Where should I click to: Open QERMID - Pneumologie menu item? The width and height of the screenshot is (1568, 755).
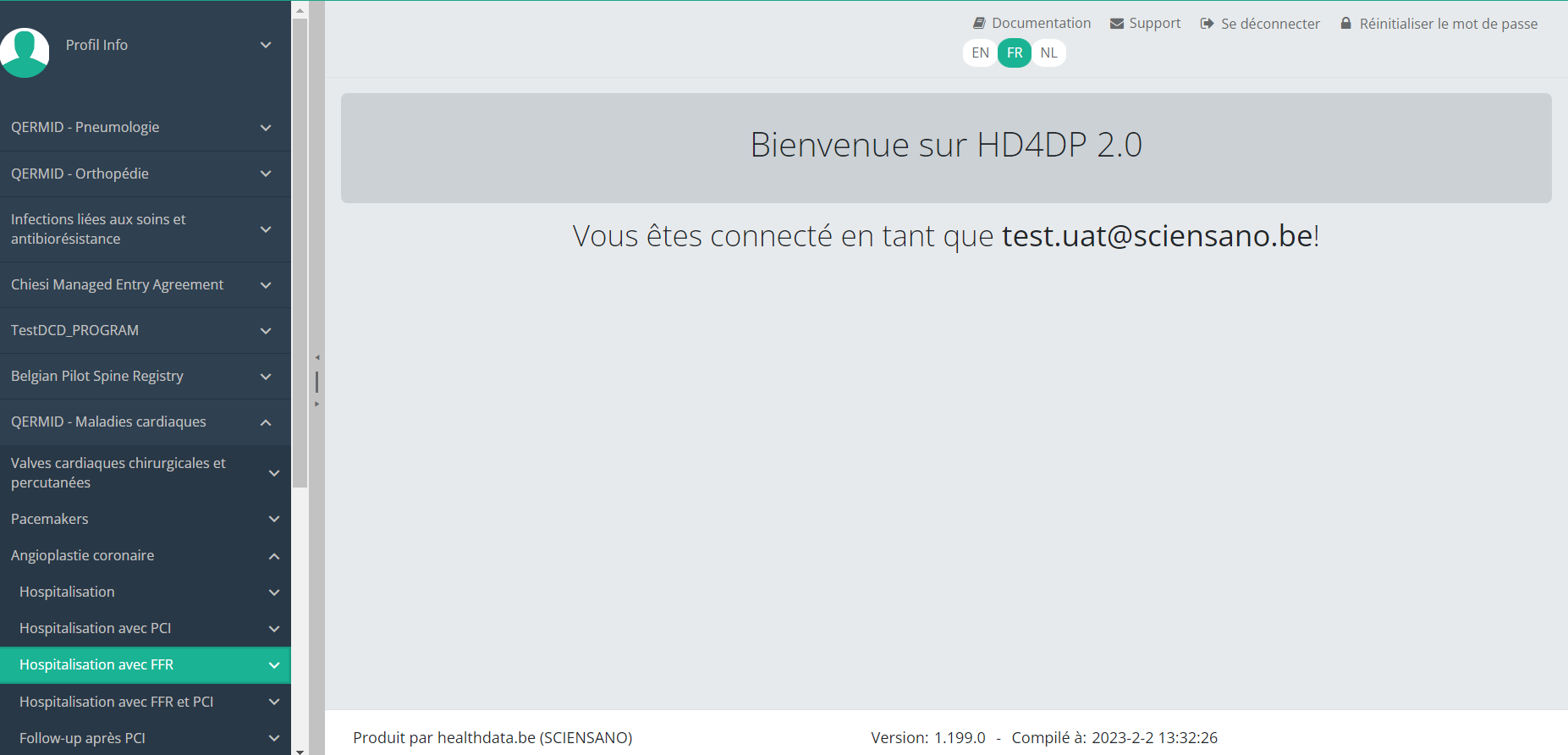85,127
